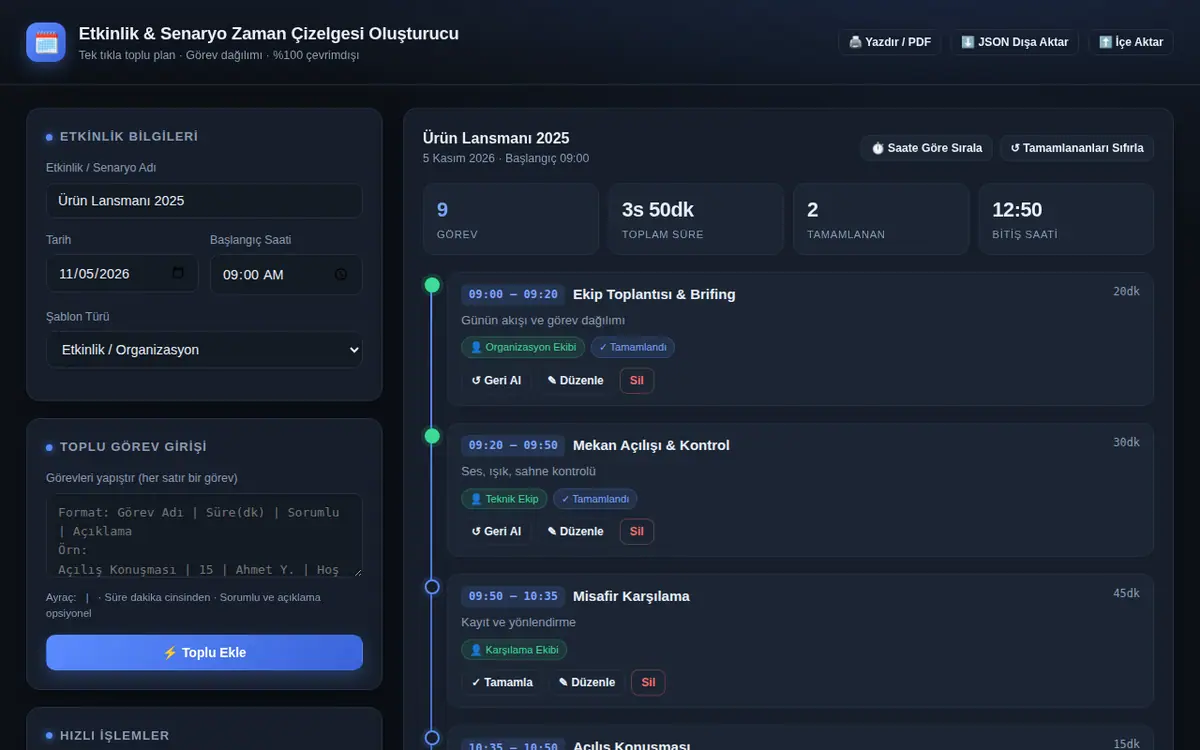This screenshot has height=750, width=1200.
Task: Edit the Misafir Karşılama task
Action: [x=587, y=683]
